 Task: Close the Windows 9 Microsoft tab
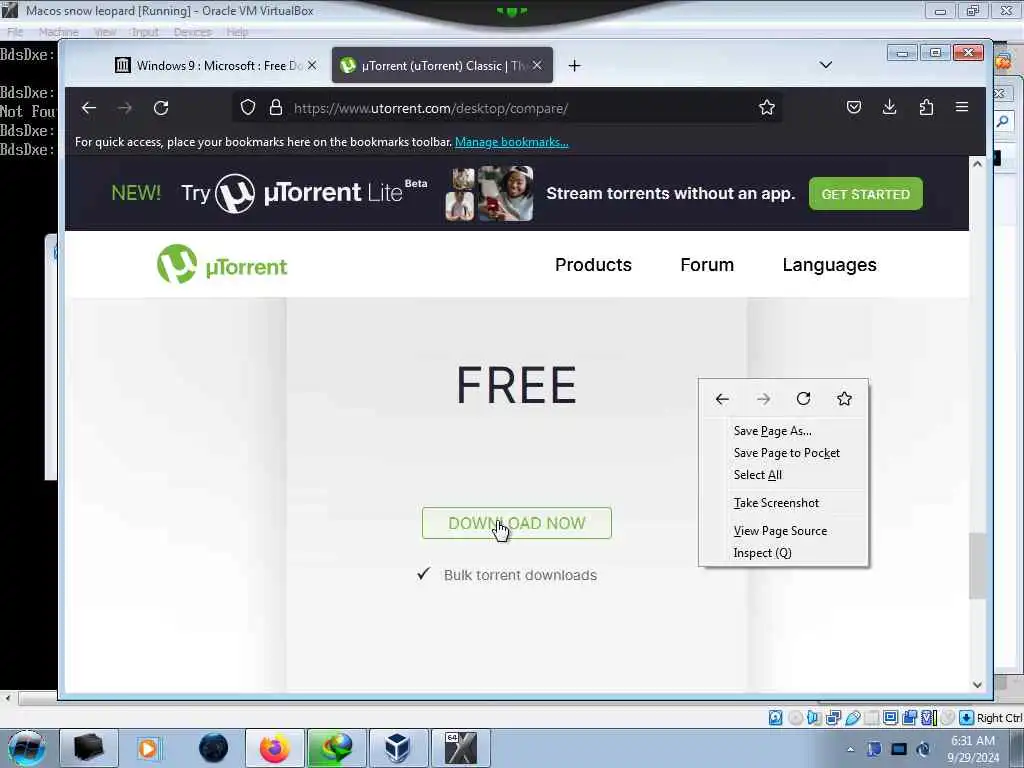point(312,65)
